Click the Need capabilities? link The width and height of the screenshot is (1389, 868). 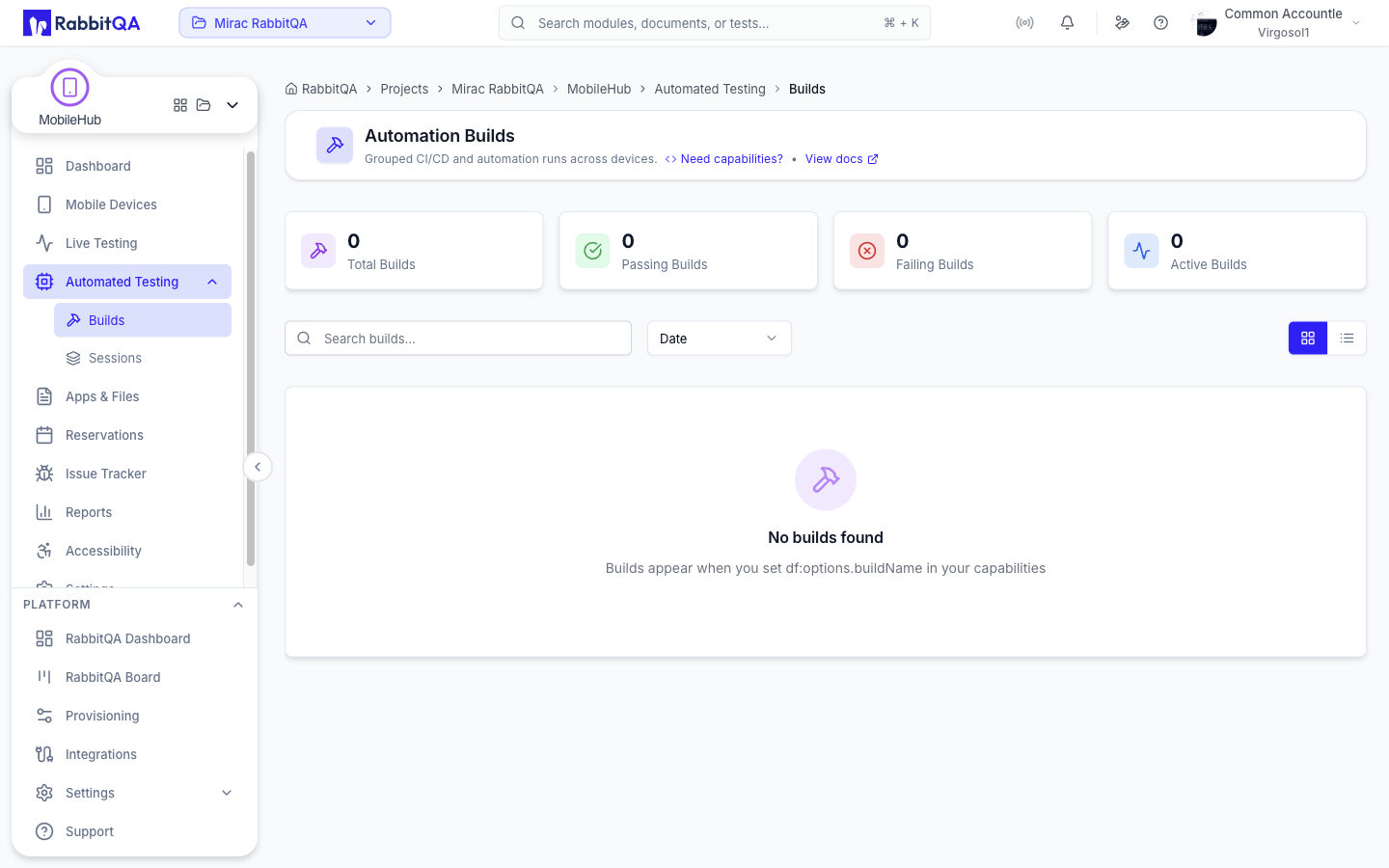[724, 159]
